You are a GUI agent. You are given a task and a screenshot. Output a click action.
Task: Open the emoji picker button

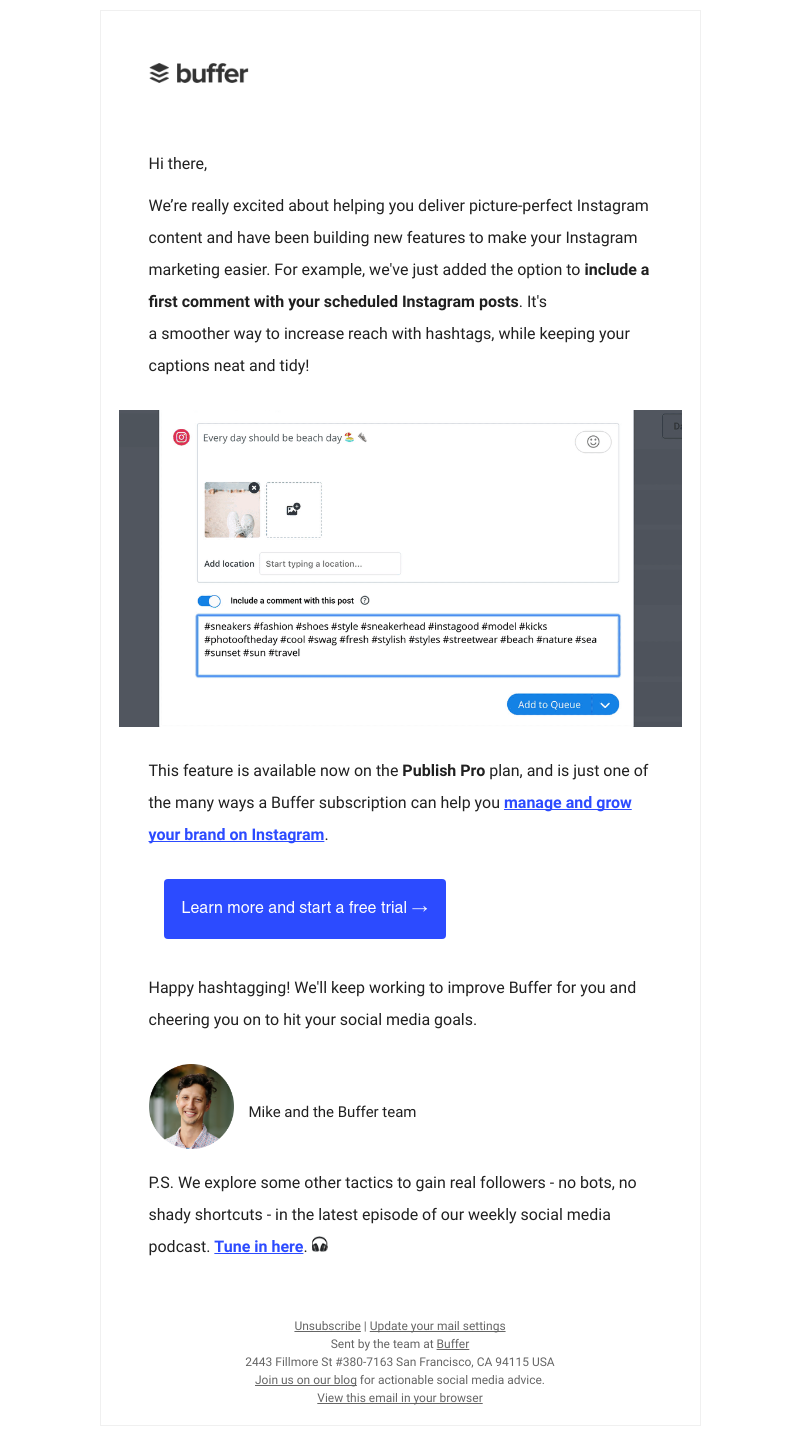(592, 441)
